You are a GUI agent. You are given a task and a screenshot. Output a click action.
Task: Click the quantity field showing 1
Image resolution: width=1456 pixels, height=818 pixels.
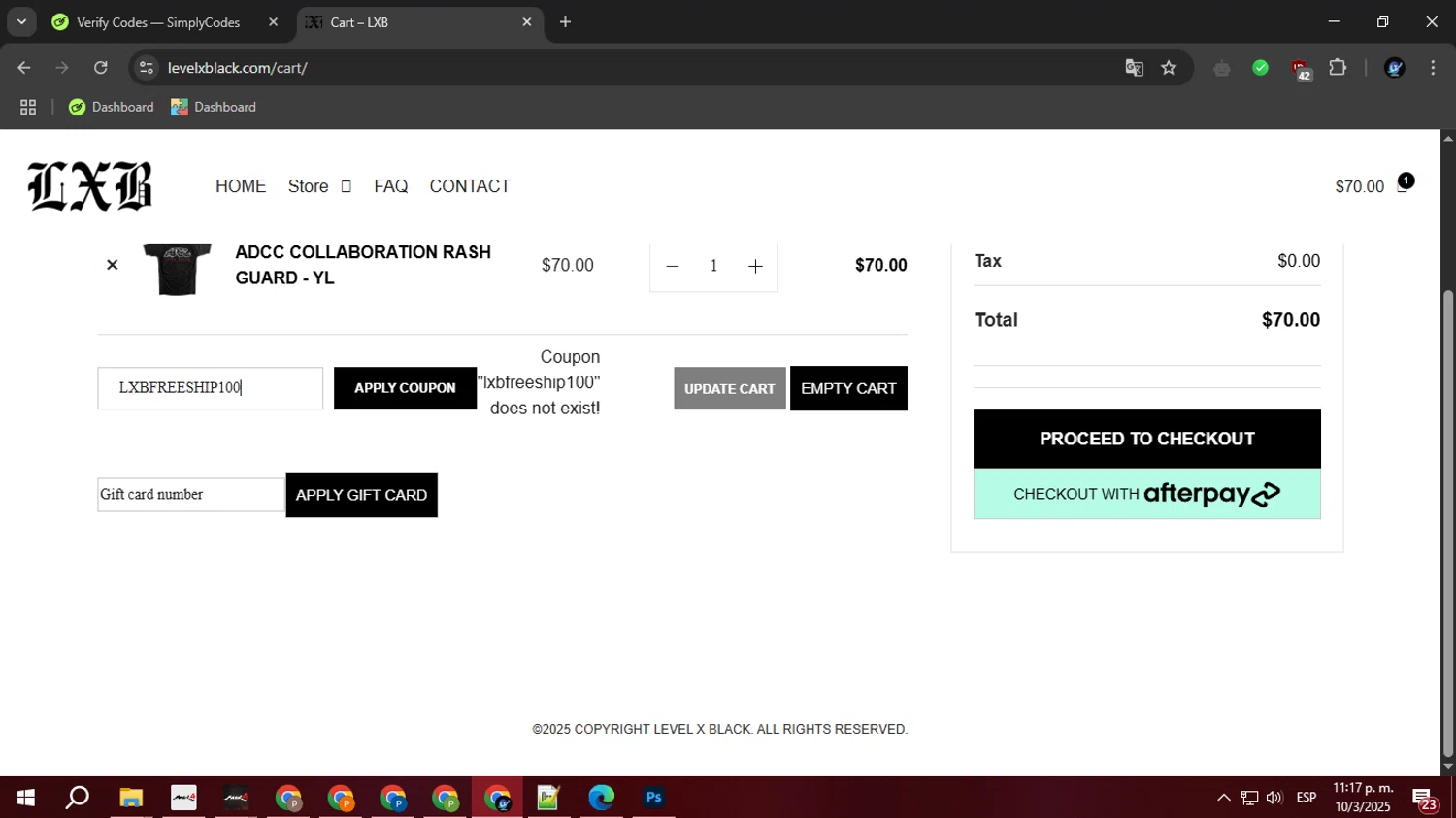click(713, 266)
